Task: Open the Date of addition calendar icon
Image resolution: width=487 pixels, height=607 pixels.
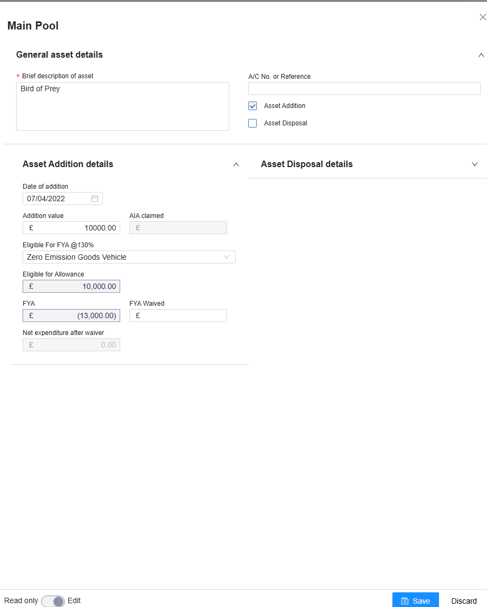Action: coord(94,199)
